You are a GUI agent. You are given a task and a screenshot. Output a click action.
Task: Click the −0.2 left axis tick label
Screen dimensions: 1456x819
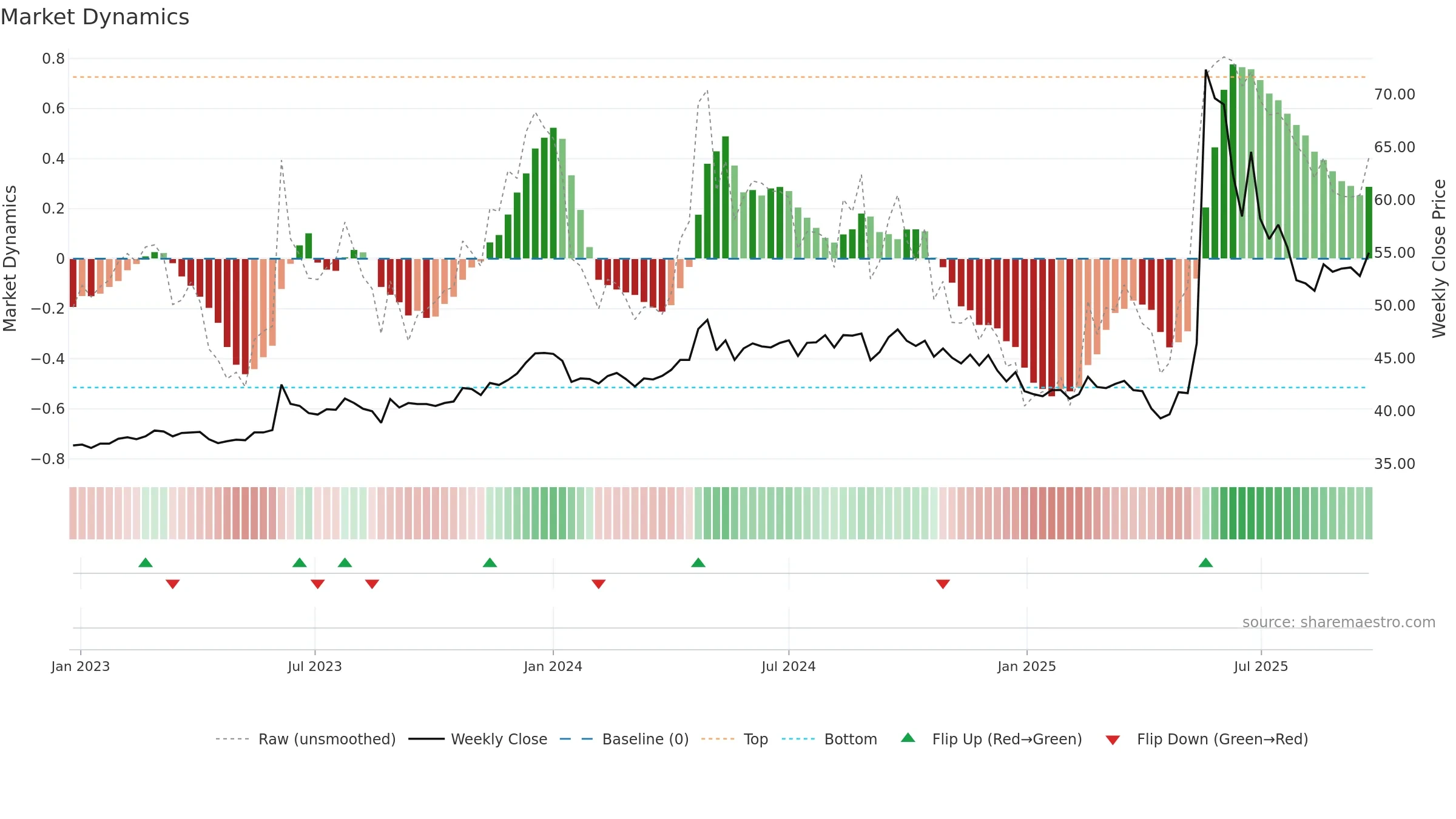[x=48, y=309]
